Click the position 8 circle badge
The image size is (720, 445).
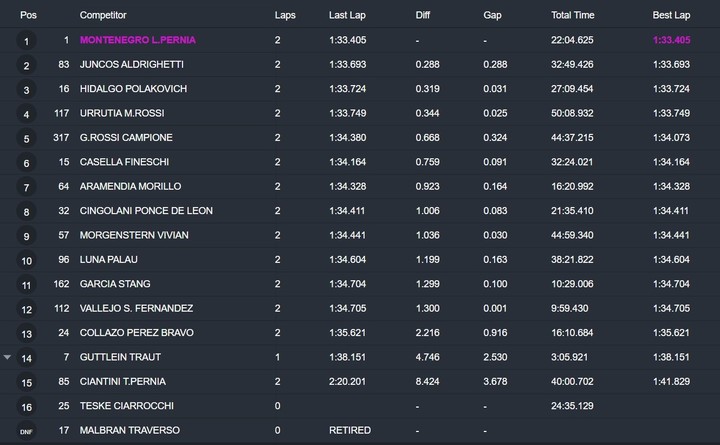(27, 211)
